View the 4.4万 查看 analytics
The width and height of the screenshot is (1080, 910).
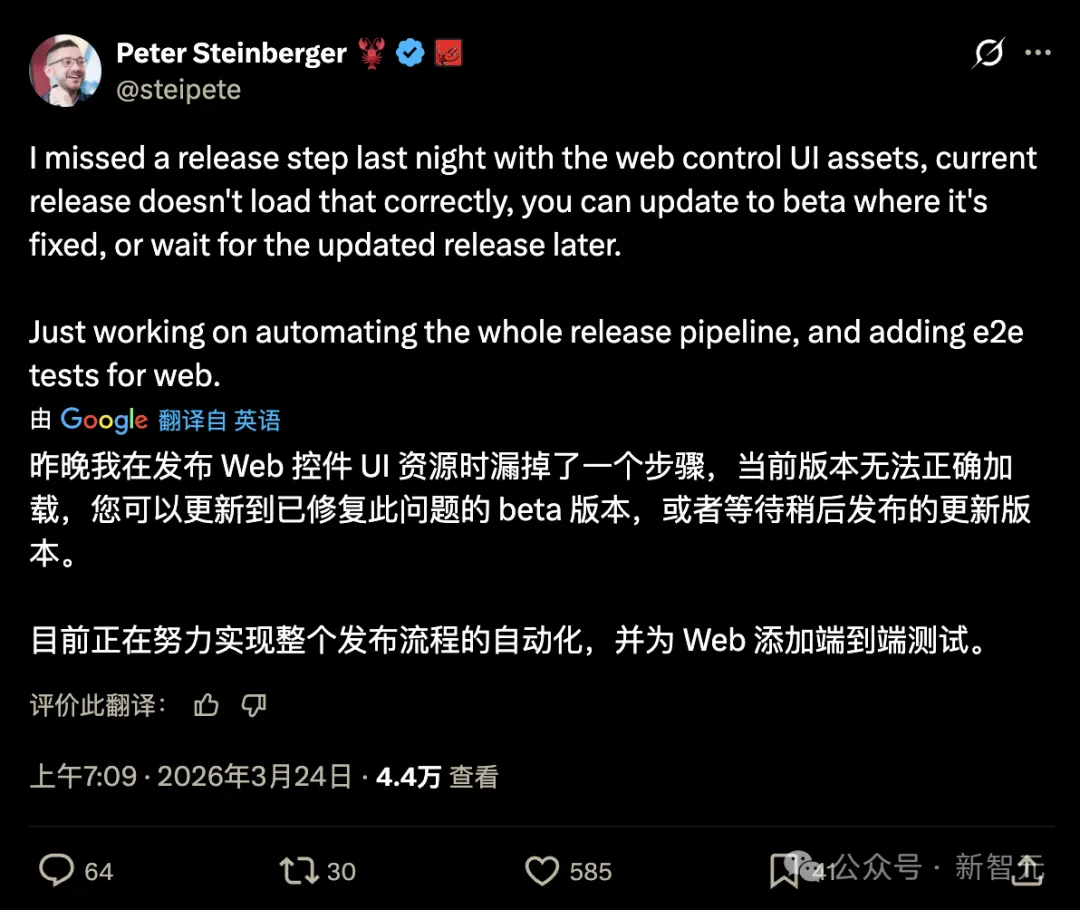point(437,777)
